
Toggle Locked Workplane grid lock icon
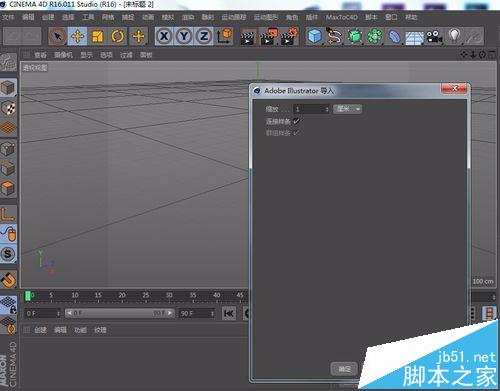point(8,305)
